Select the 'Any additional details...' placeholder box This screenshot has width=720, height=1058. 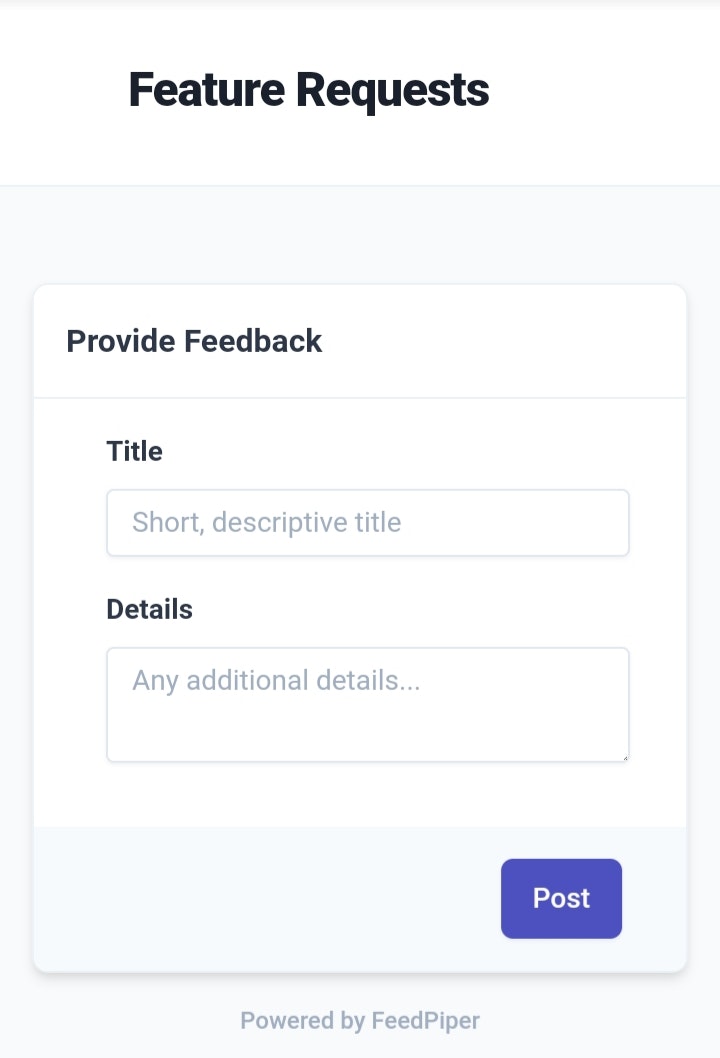coord(367,704)
